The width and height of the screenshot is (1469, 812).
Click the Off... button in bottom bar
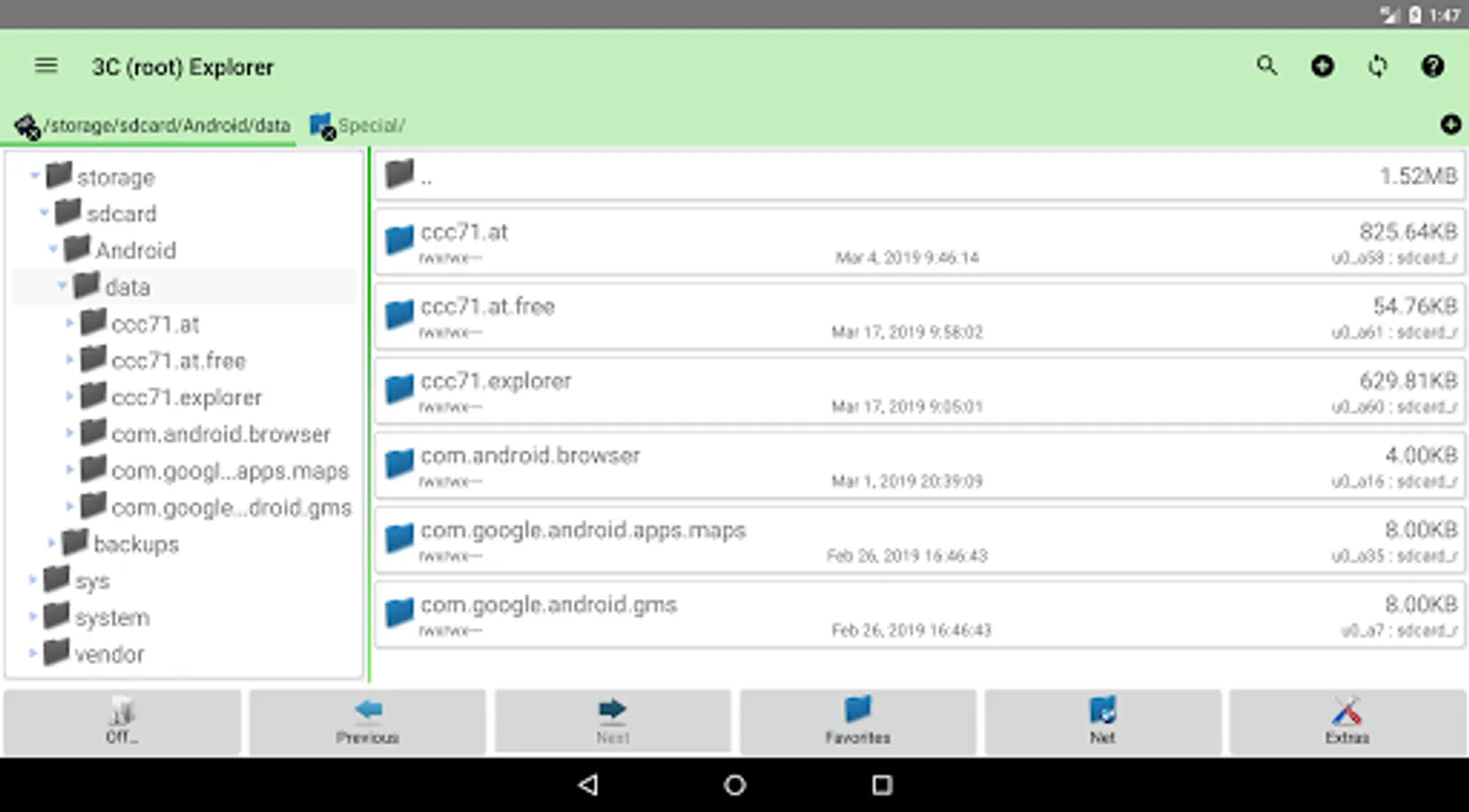tap(123, 722)
